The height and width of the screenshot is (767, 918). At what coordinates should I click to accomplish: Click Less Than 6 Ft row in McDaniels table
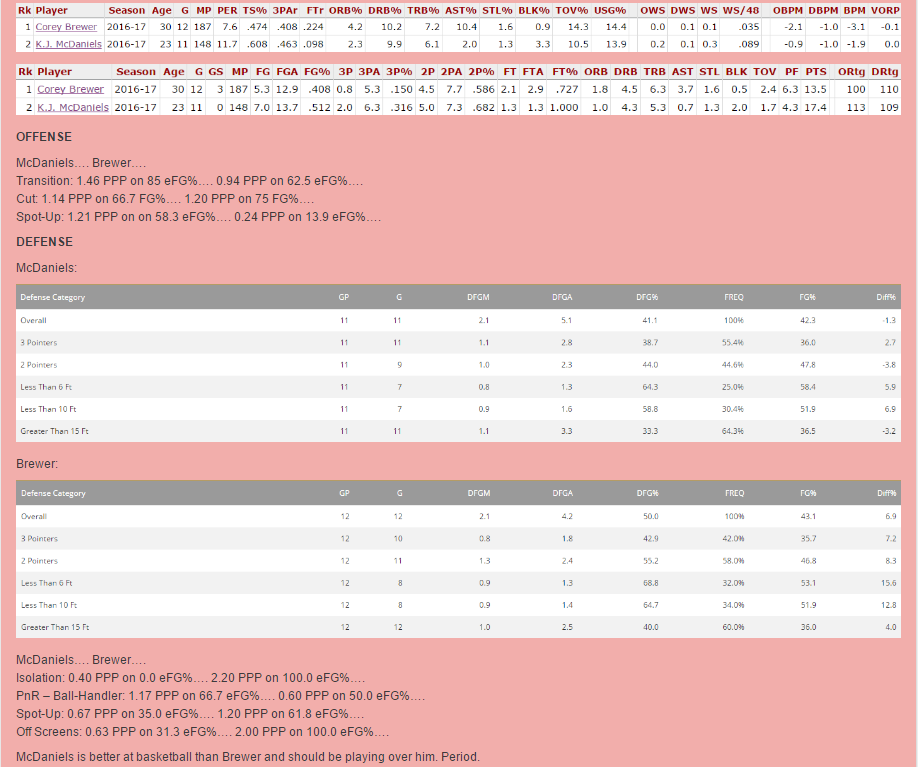click(458, 387)
